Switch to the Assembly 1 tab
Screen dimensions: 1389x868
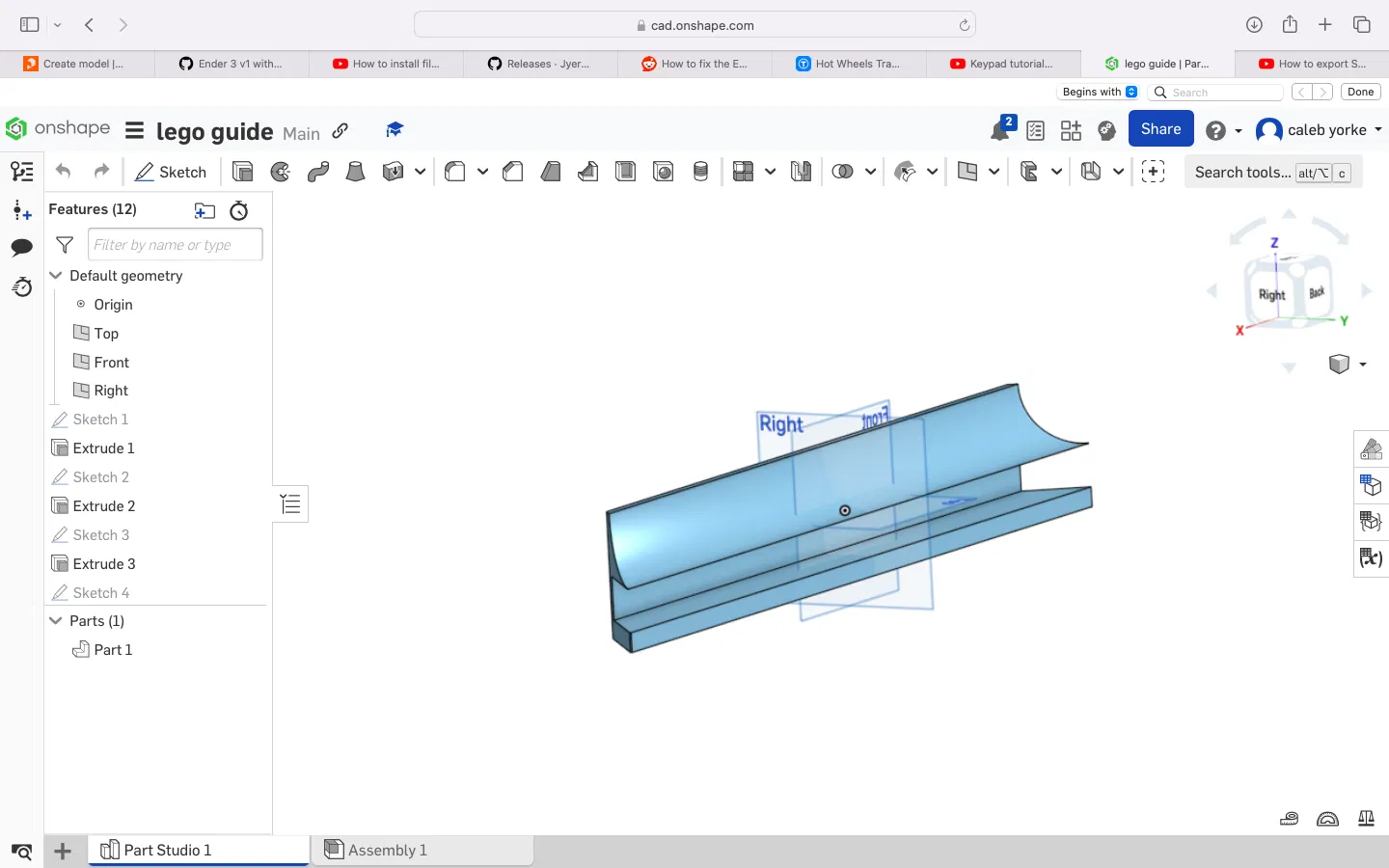click(x=388, y=850)
